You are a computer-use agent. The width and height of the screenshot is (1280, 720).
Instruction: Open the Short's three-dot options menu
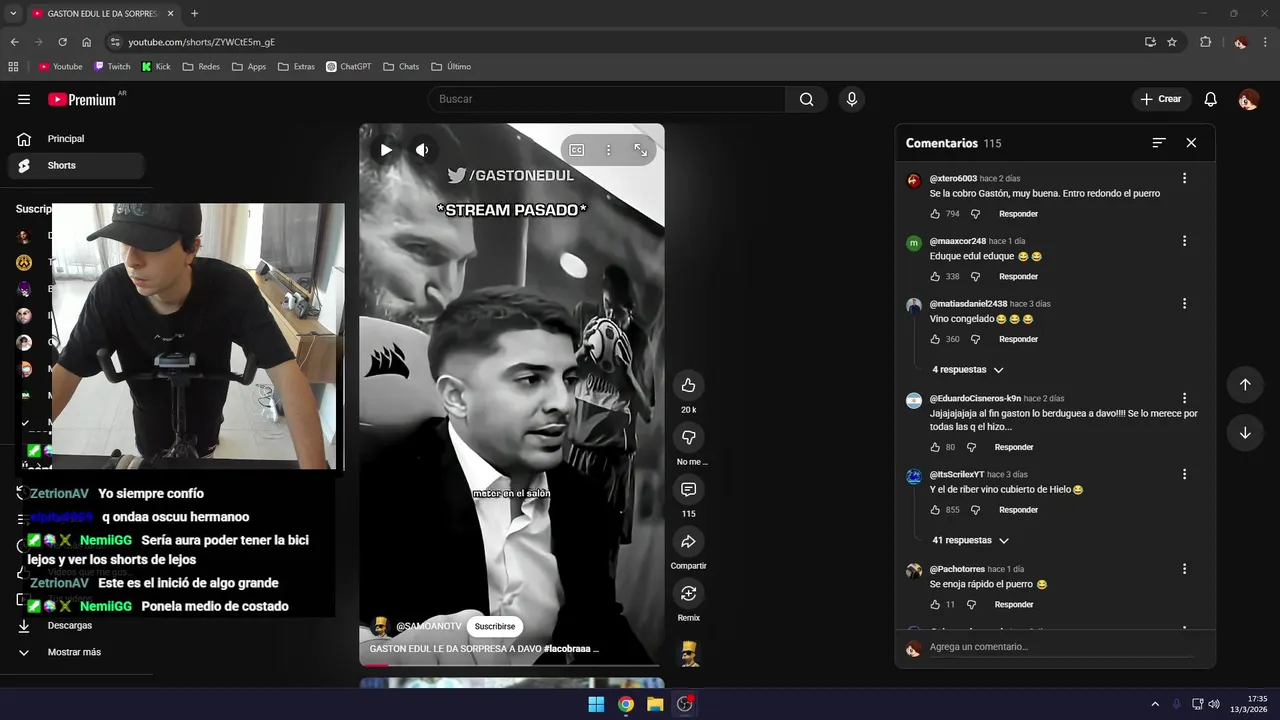coord(608,150)
